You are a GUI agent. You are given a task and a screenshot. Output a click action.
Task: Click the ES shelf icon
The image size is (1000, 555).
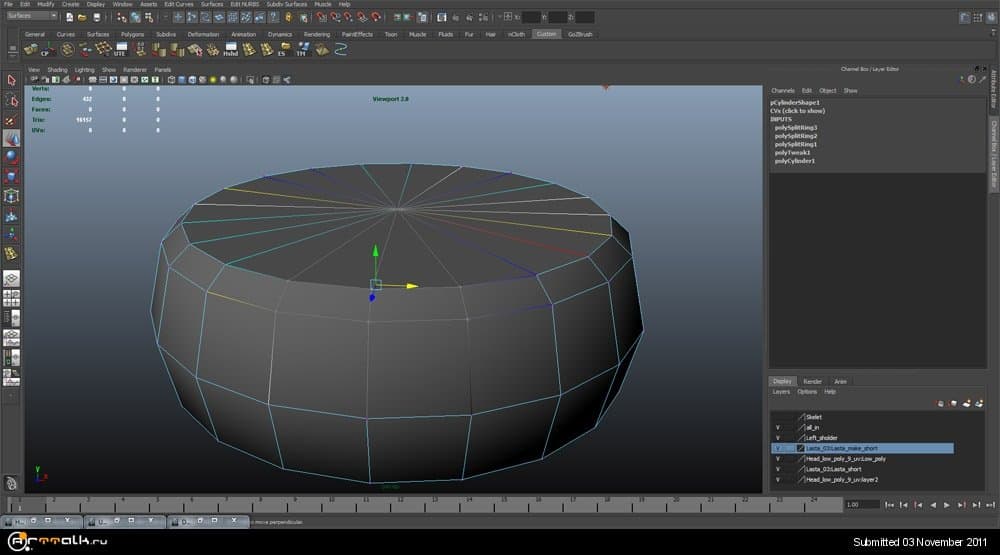[x=282, y=50]
